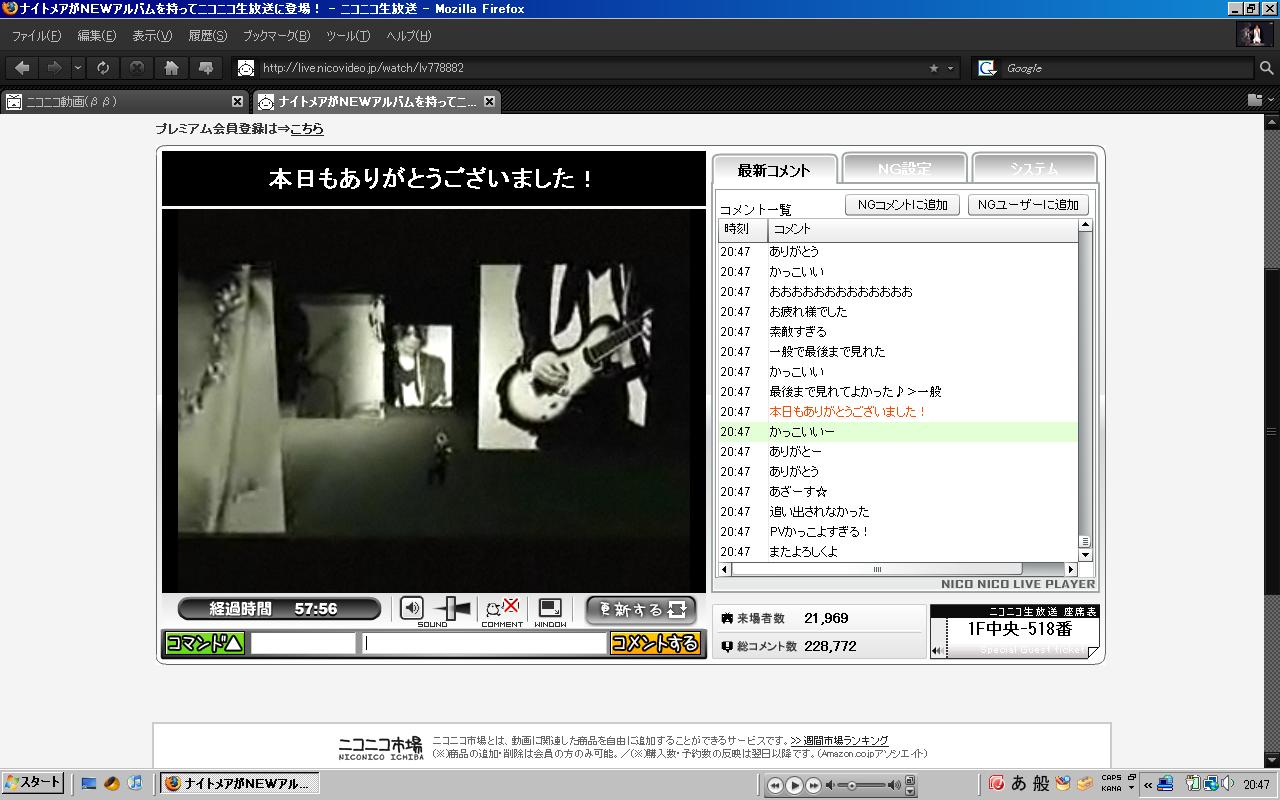1280x800 pixels.
Task: Click the コメント column header
Action: tap(923, 229)
